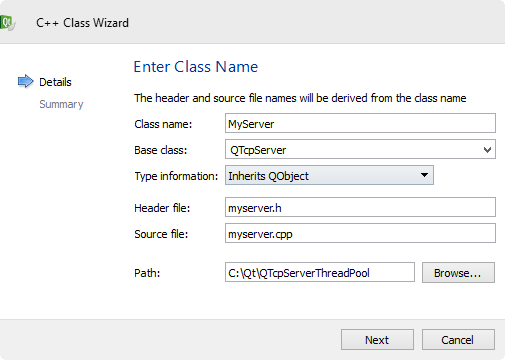The width and height of the screenshot is (505, 360).
Task: Click into the Base class text QTcpServer
Action: pos(258,150)
